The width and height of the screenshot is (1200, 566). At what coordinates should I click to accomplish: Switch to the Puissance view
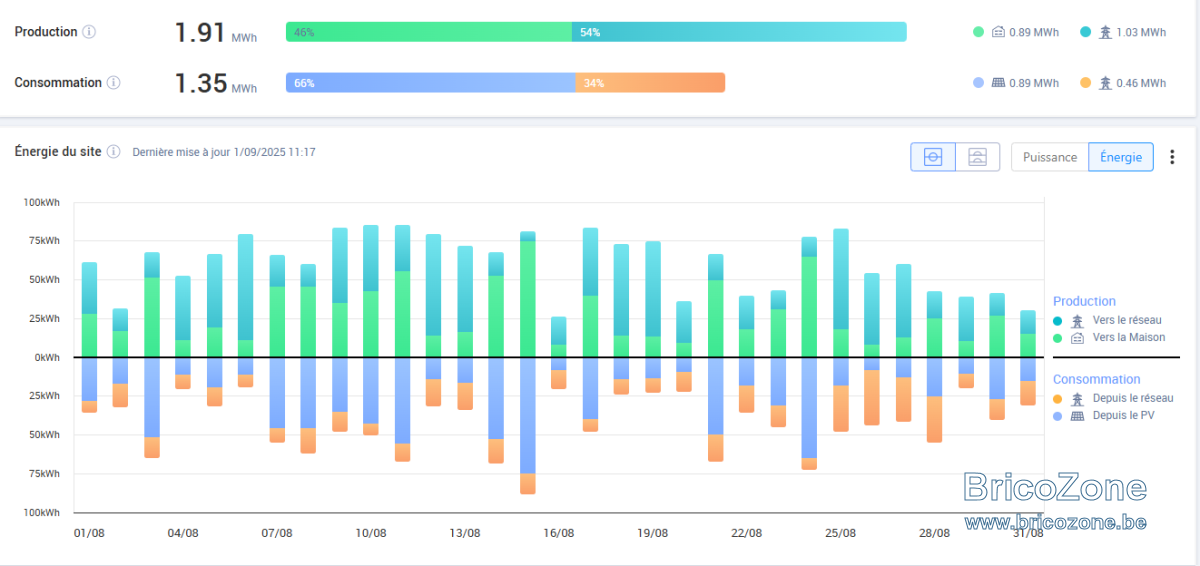click(1050, 157)
